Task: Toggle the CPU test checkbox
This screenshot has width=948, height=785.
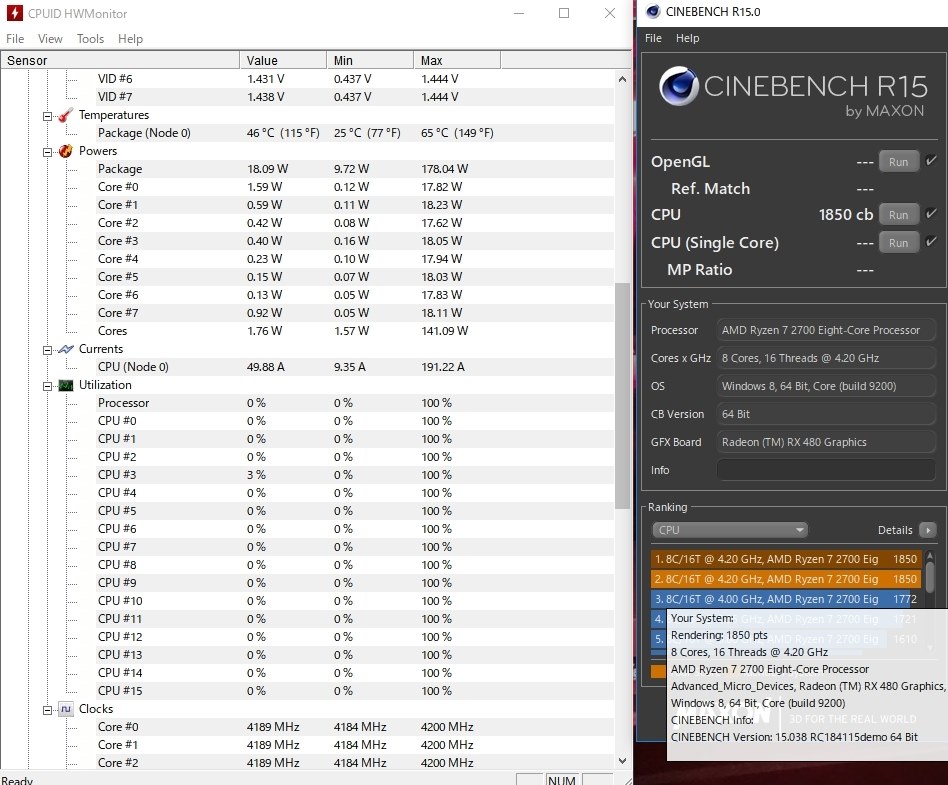Action: click(x=931, y=213)
